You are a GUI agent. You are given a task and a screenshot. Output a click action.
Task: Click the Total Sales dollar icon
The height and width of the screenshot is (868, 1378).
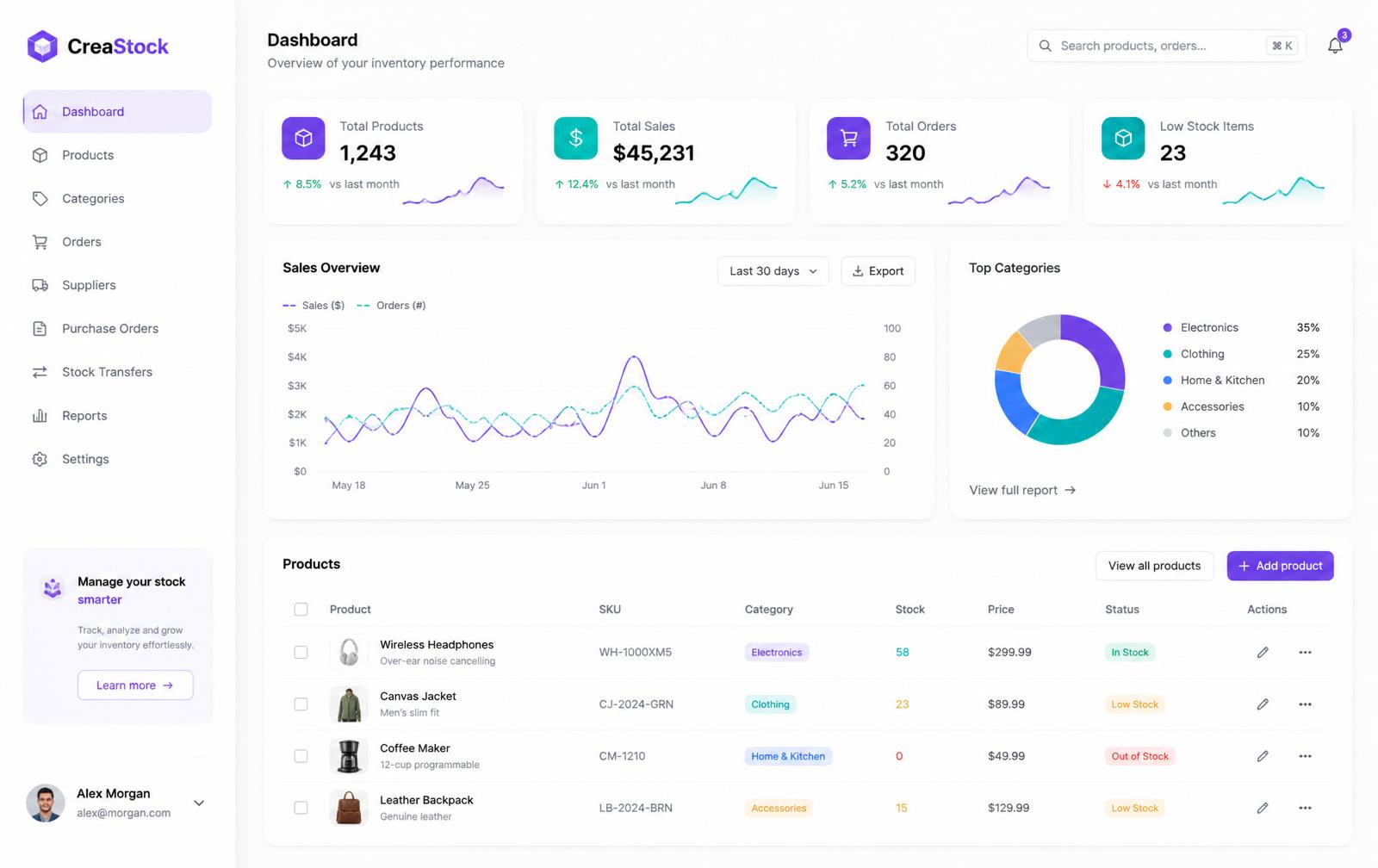pyautogui.click(x=576, y=138)
